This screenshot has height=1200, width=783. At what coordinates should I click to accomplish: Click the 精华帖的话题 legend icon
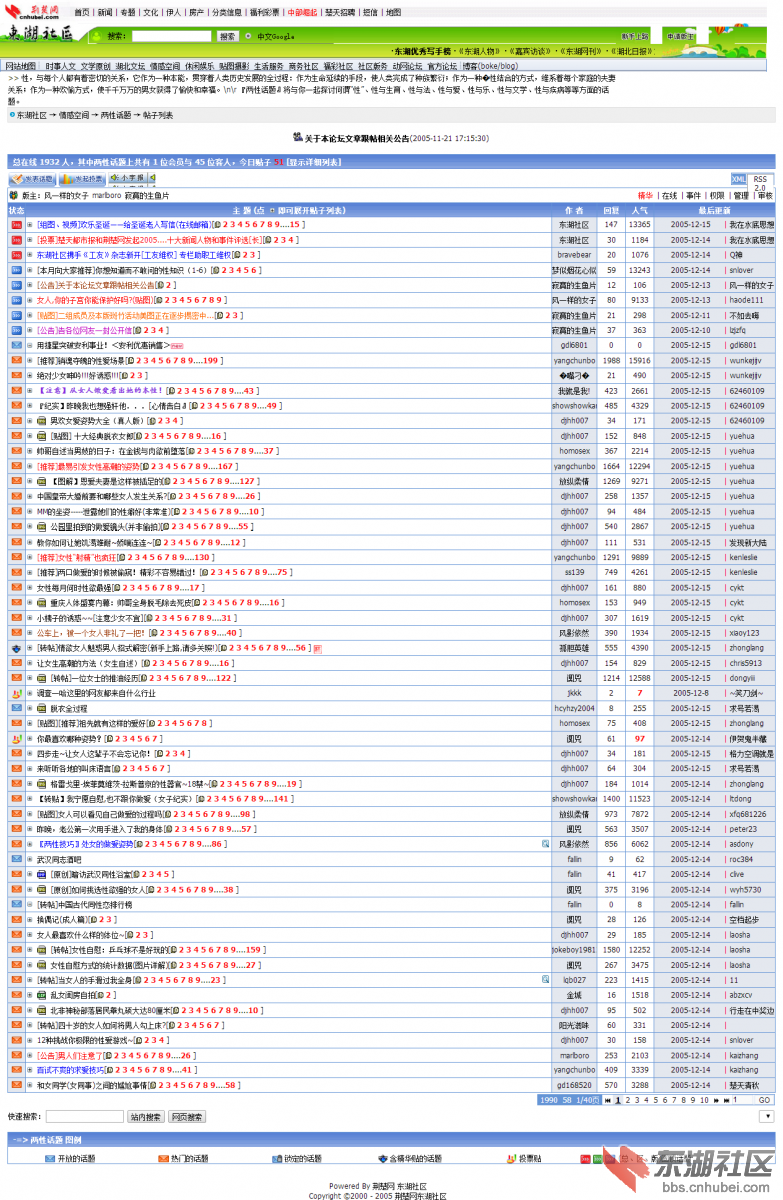click(x=383, y=1158)
